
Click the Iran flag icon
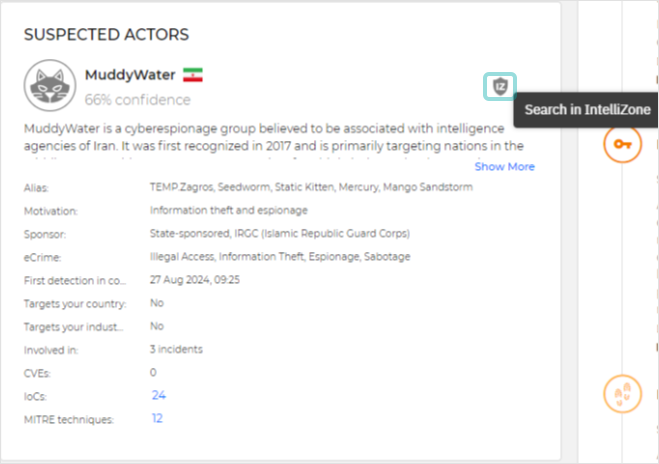194,75
